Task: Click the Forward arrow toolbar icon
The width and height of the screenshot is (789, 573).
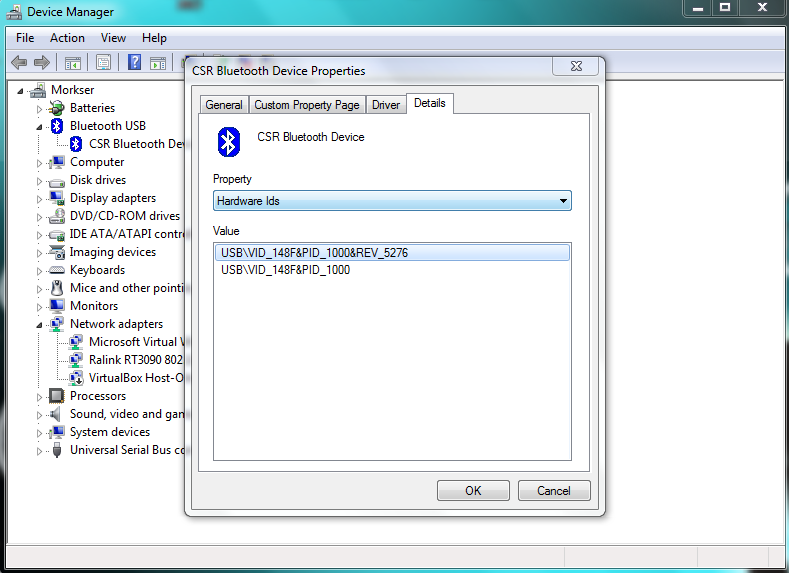Action: (x=42, y=63)
